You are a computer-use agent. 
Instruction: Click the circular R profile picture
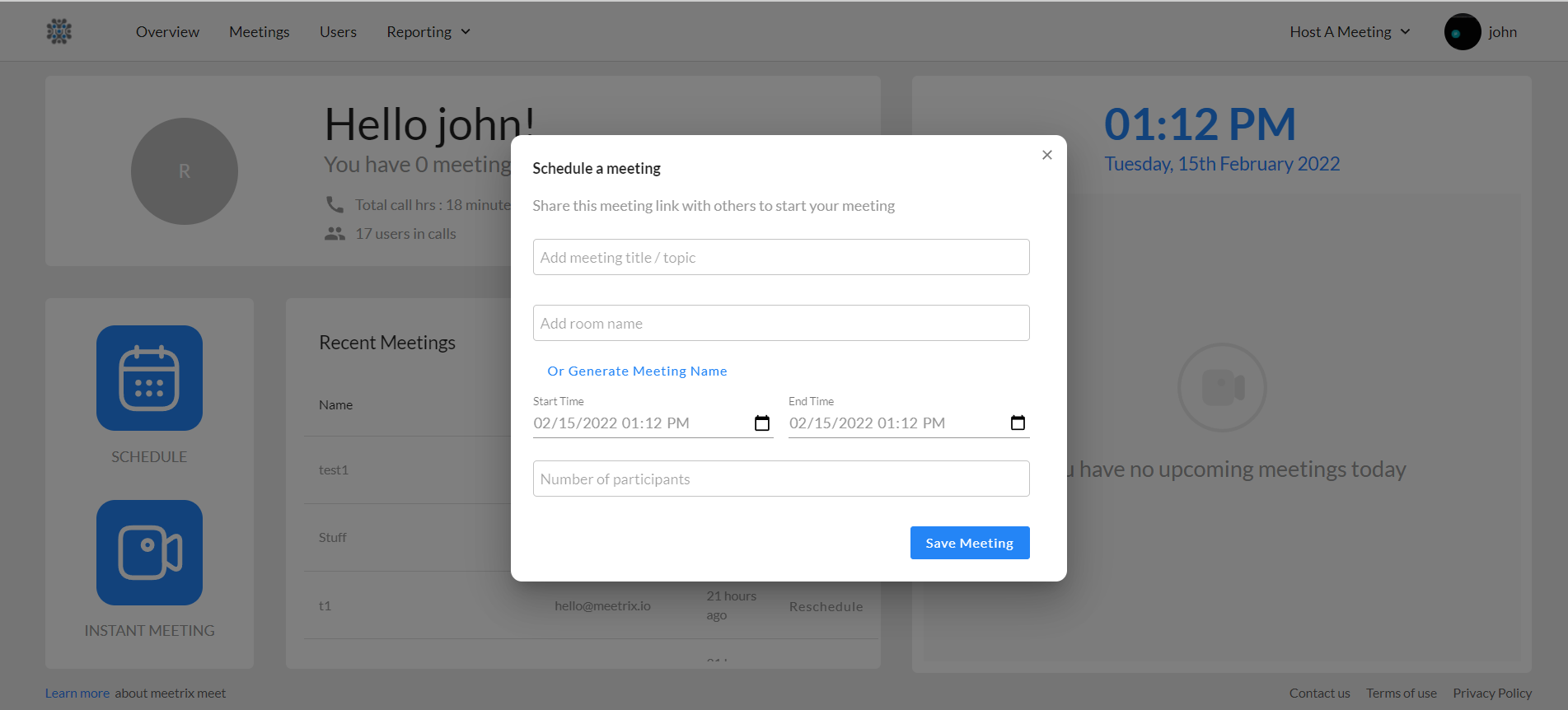[x=185, y=171]
